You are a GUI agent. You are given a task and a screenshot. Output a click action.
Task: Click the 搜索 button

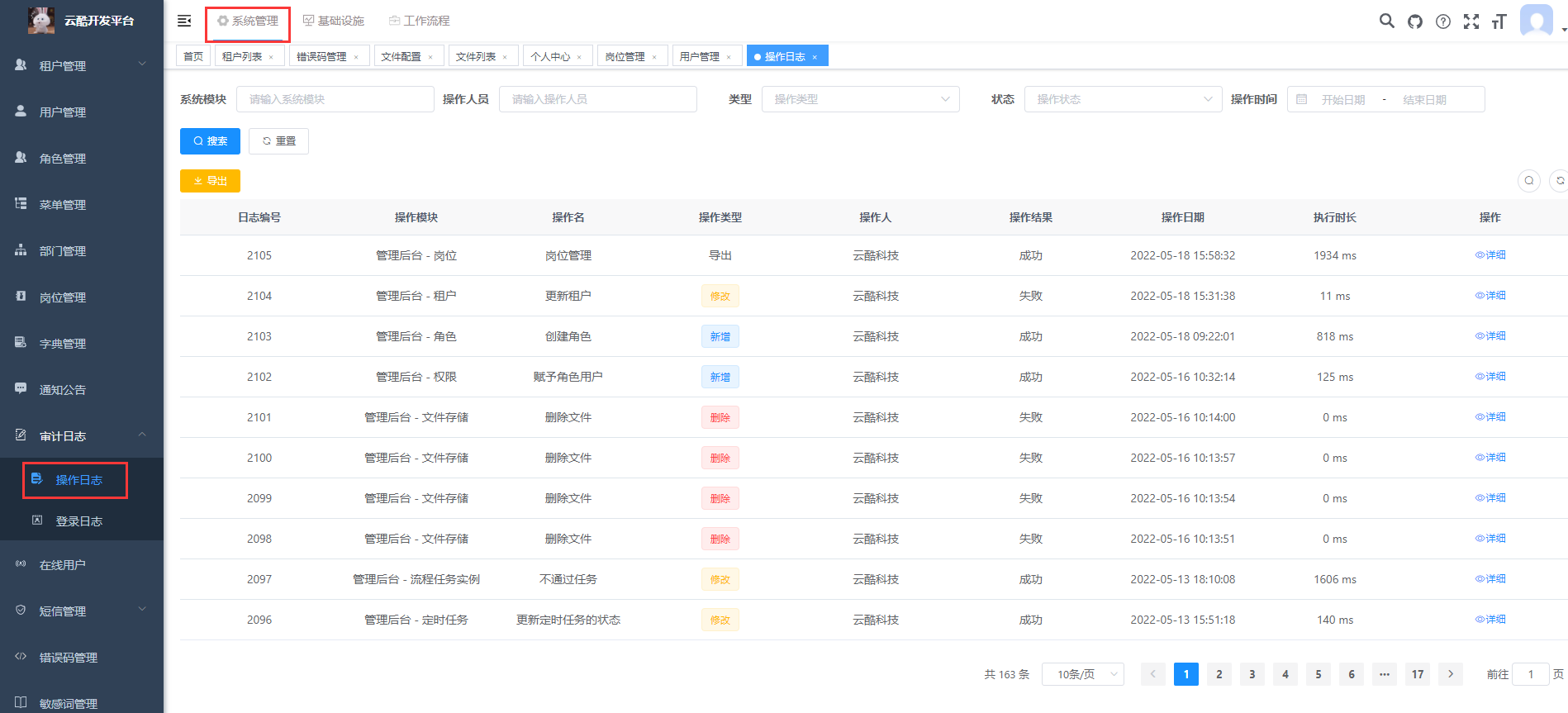[x=210, y=141]
